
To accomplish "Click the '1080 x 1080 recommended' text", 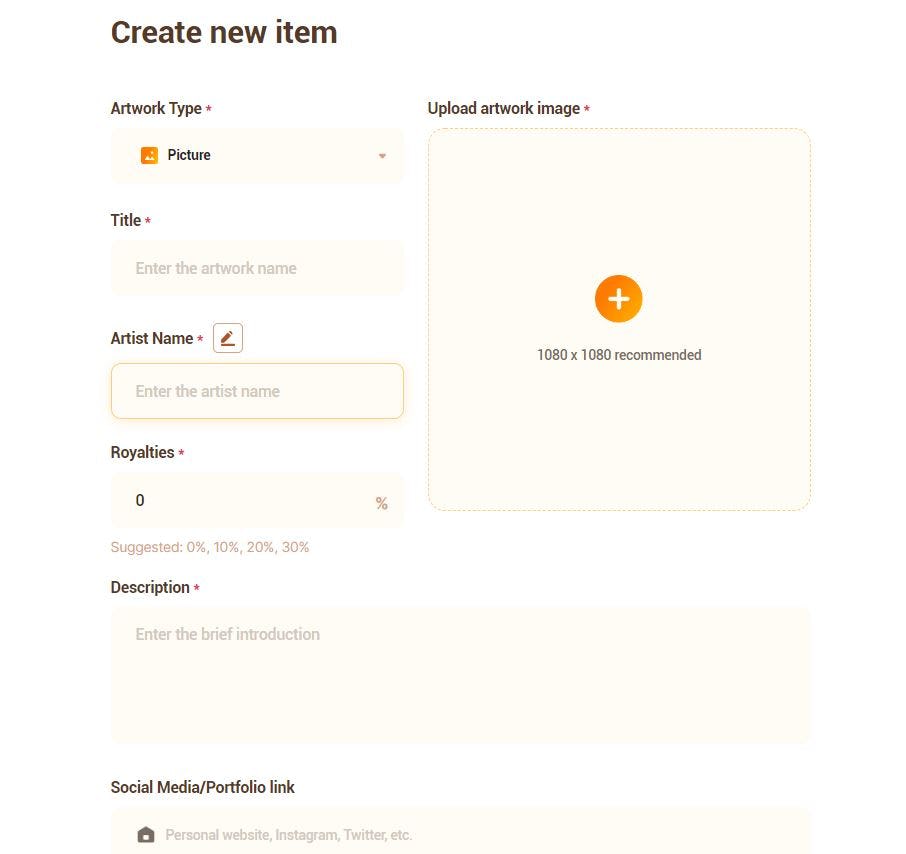I will coord(619,355).
